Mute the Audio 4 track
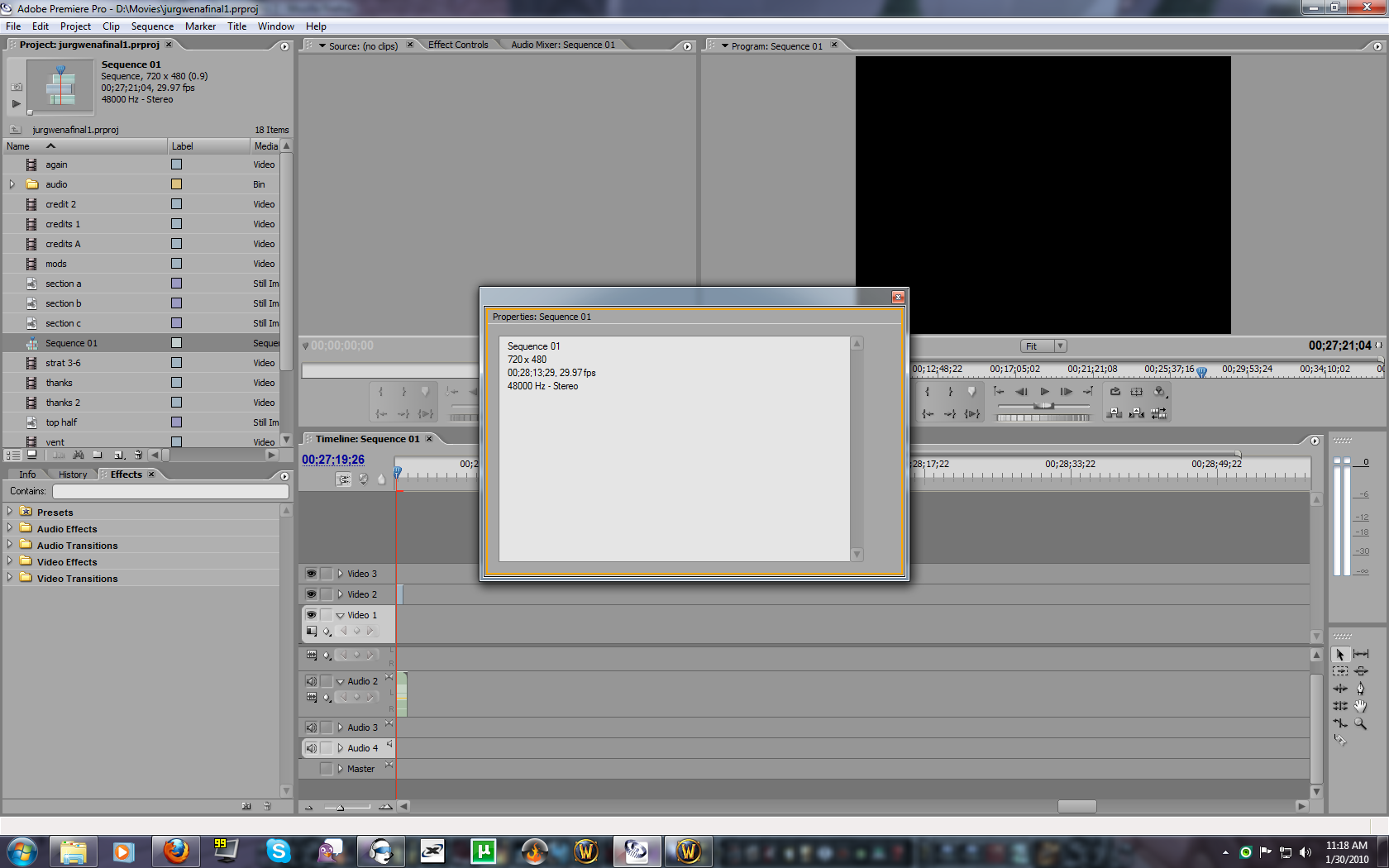 tap(311, 748)
